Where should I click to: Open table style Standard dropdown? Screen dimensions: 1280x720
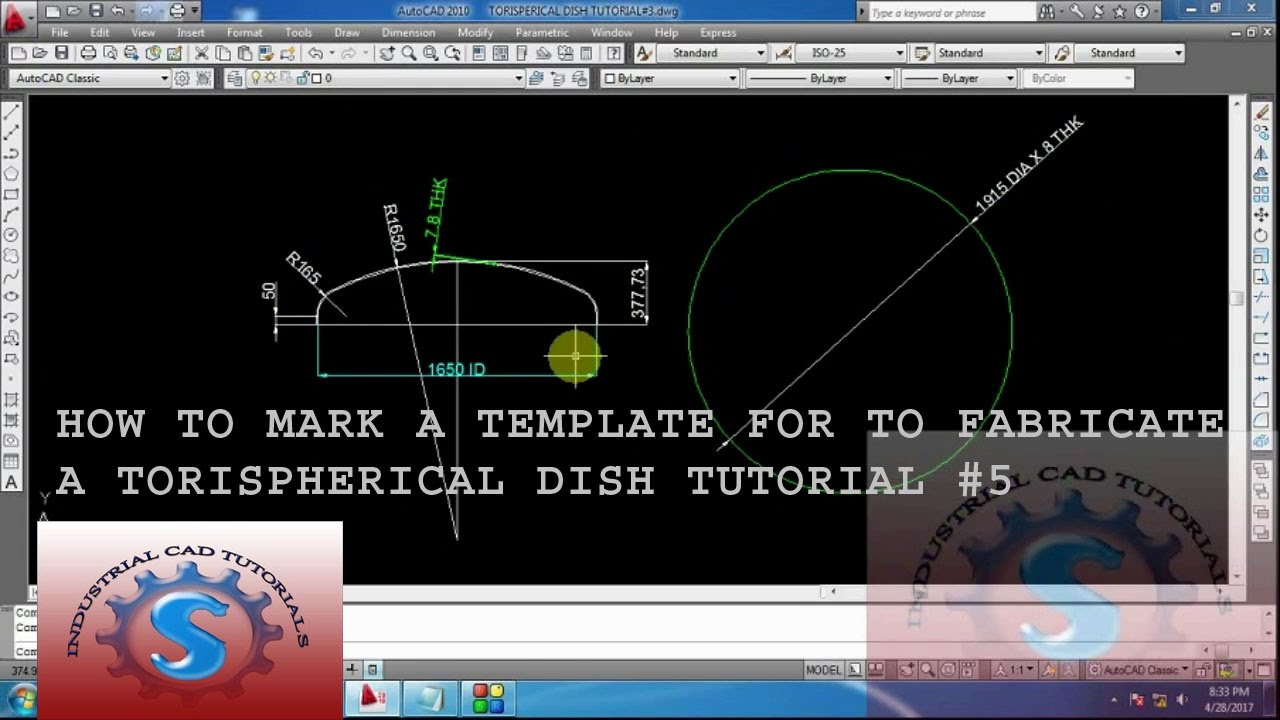(989, 53)
